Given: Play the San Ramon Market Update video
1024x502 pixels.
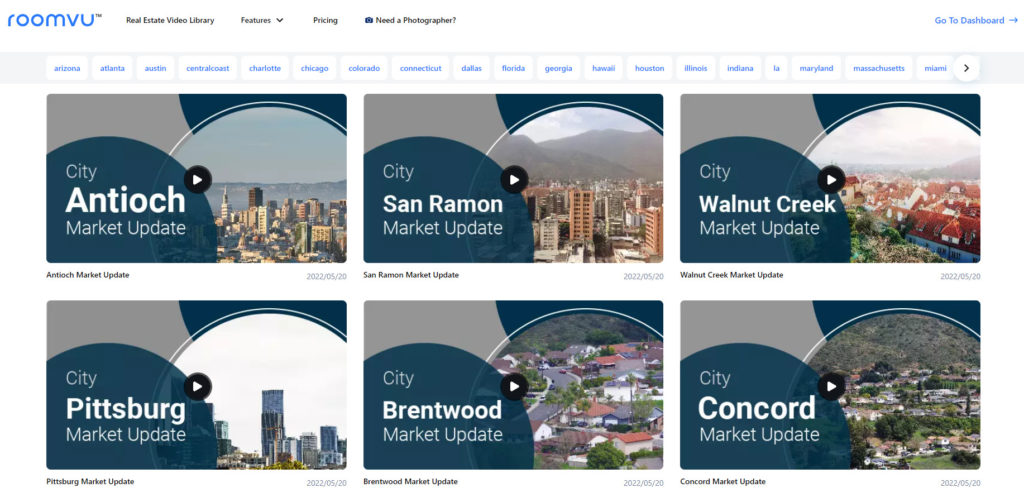Looking at the screenshot, I should click(514, 180).
